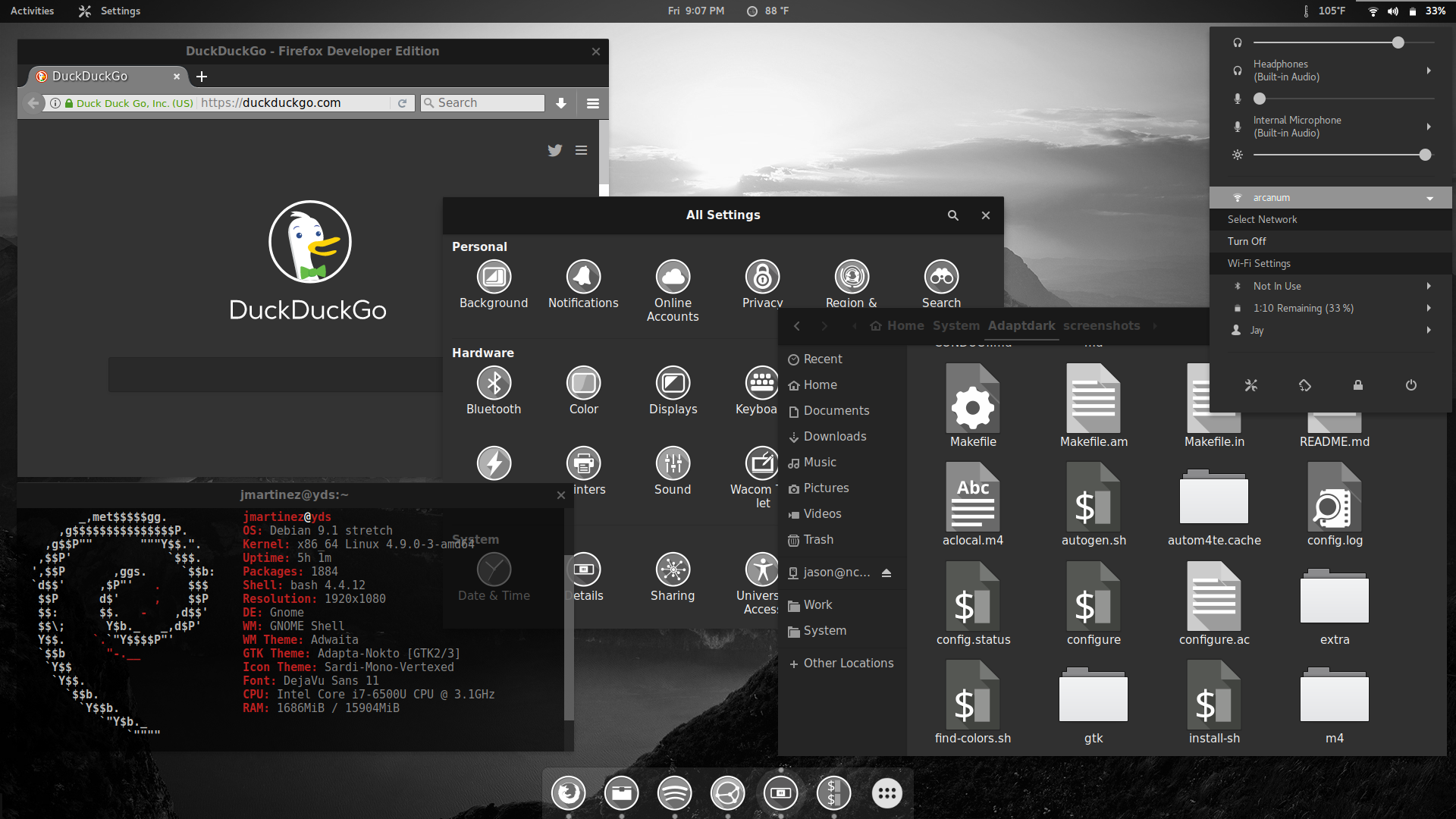
Task: Select Recent in Files sidebar
Action: click(841, 359)
